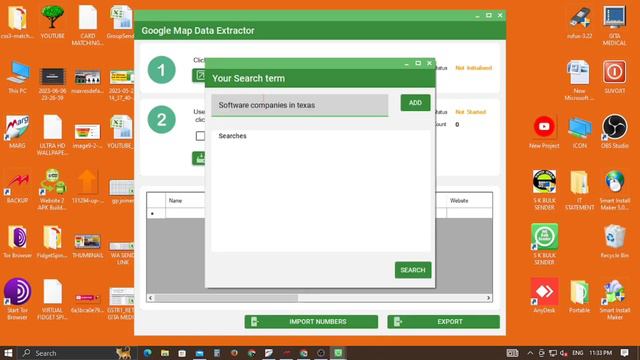640x360 pixels.
Task: Open VIRTUAL FIDGET SPI file icon
Action: tap(52, 300)
